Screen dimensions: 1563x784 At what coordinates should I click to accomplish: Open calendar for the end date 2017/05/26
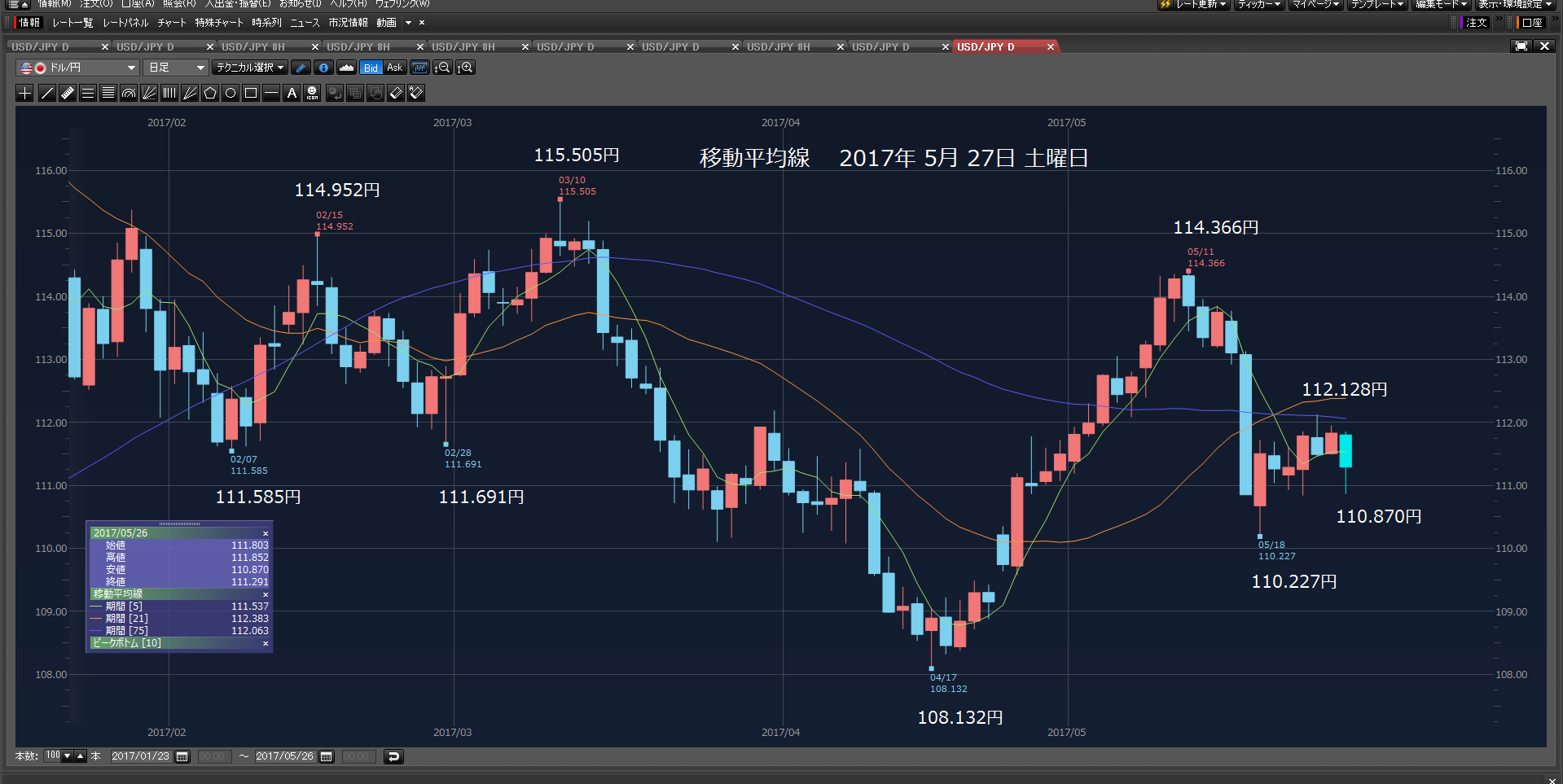click(x=327, y=756)
